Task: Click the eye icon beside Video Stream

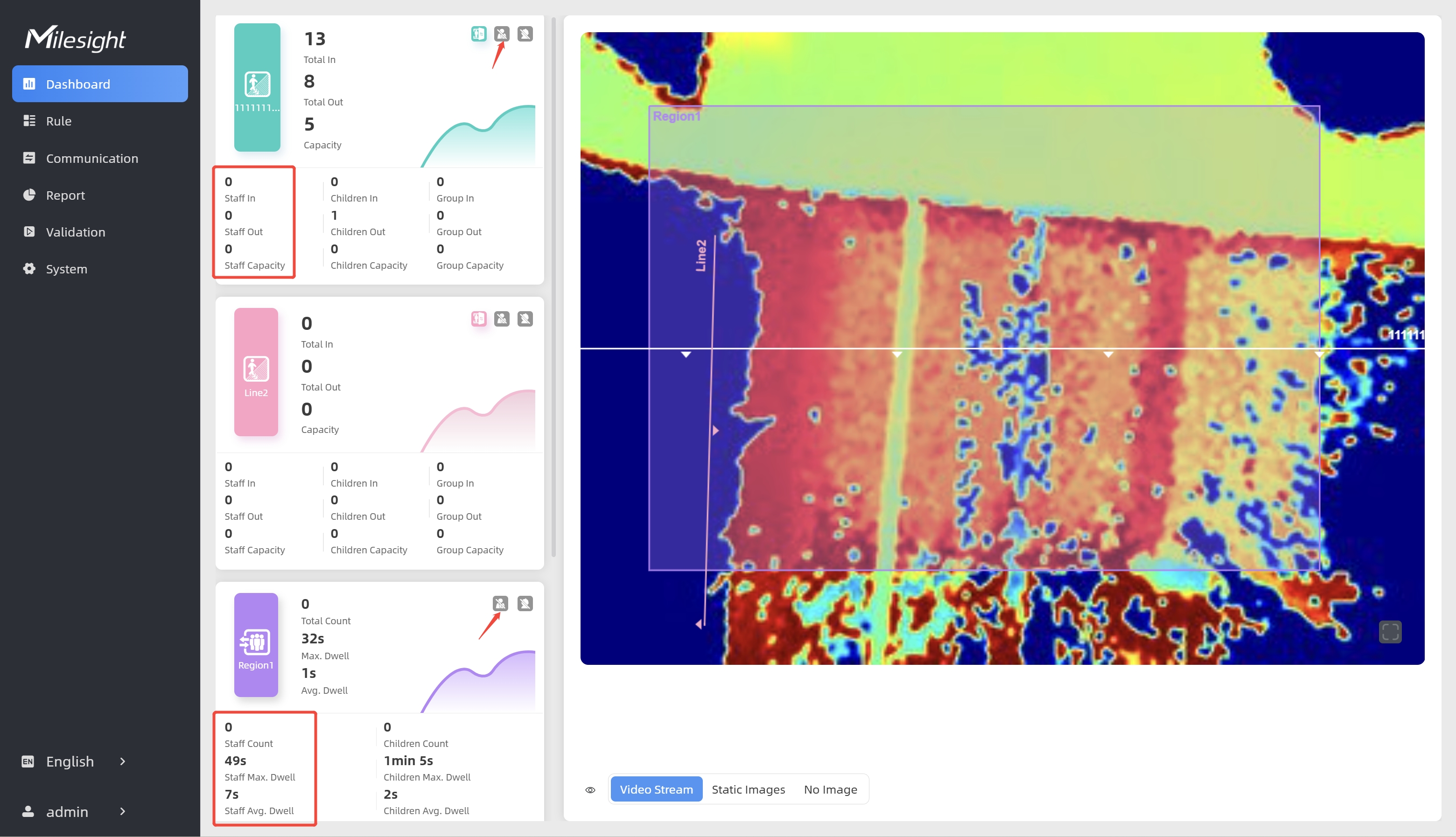Action: coord(590,790)
